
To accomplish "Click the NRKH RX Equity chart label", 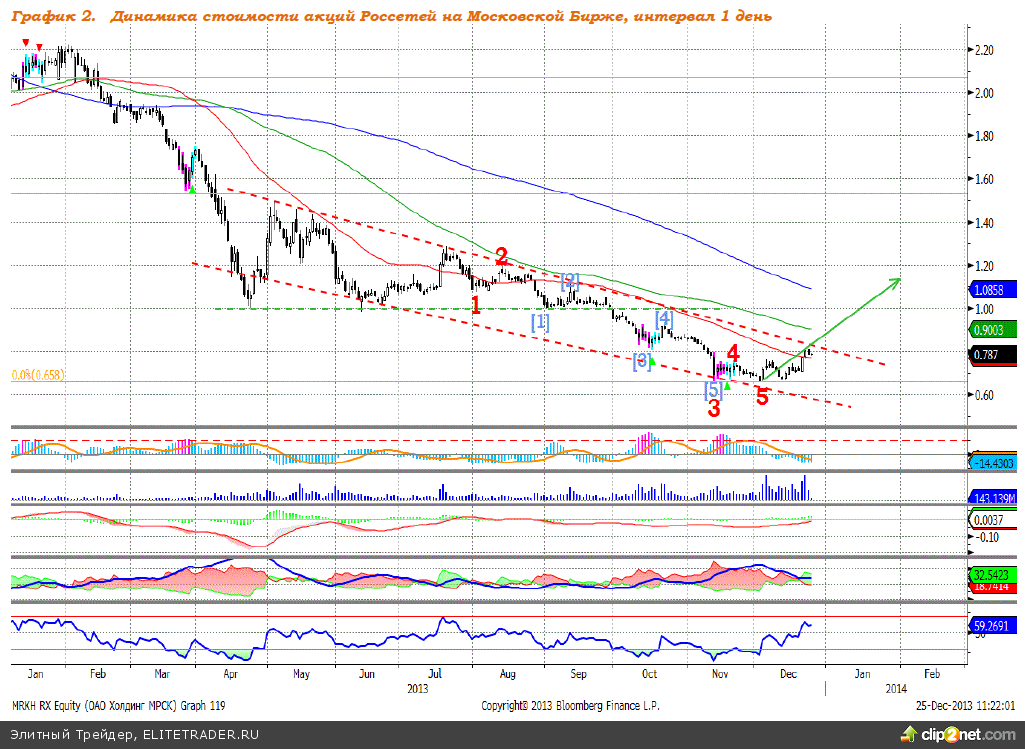I will 118,705.
